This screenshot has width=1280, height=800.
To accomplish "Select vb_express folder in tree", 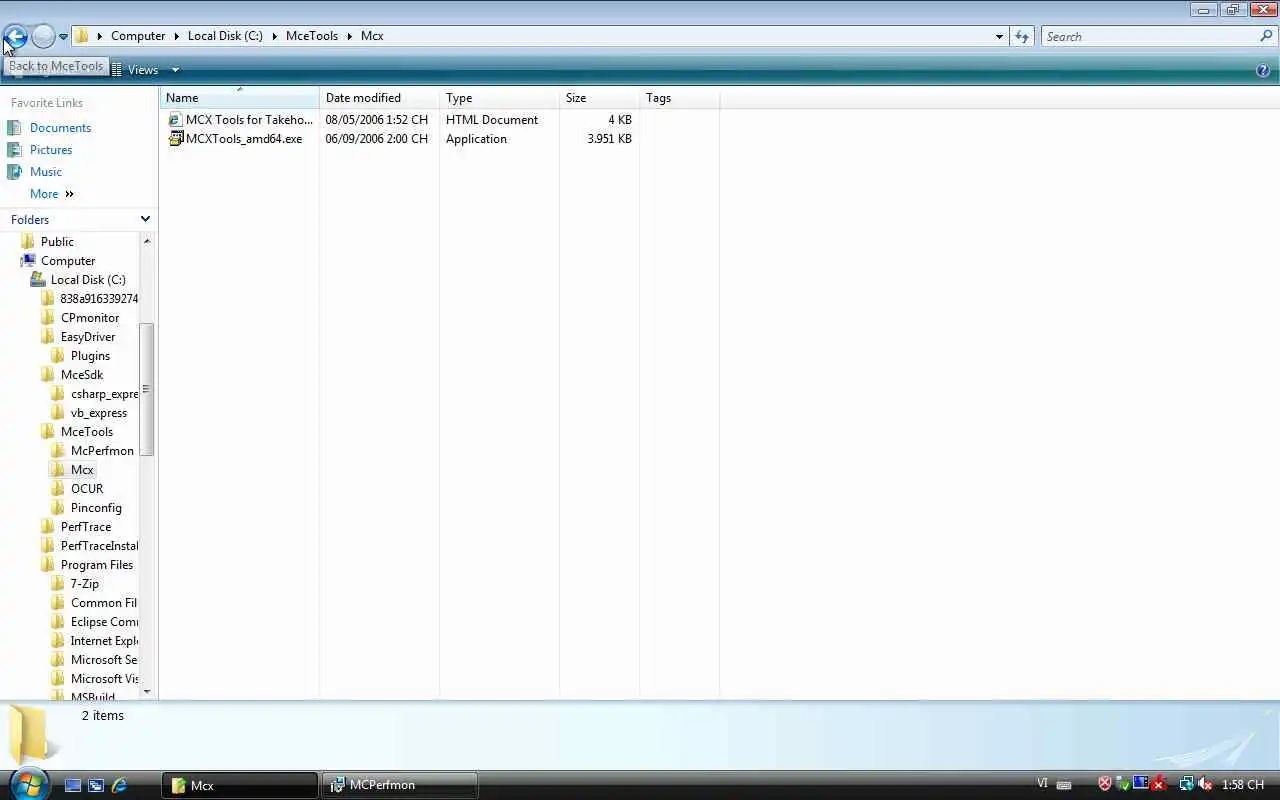I will click(x=99, y=413).
